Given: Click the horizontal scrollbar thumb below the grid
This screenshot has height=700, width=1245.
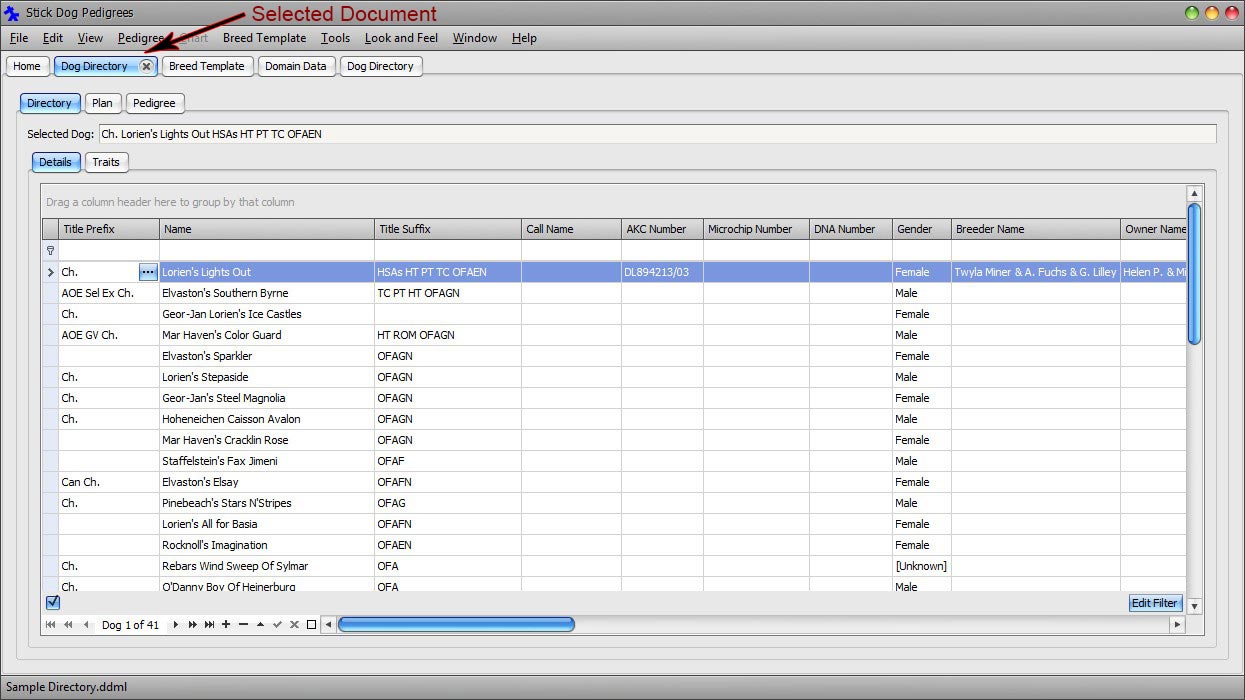Looking at the screenshot, I should click(456, 624).
